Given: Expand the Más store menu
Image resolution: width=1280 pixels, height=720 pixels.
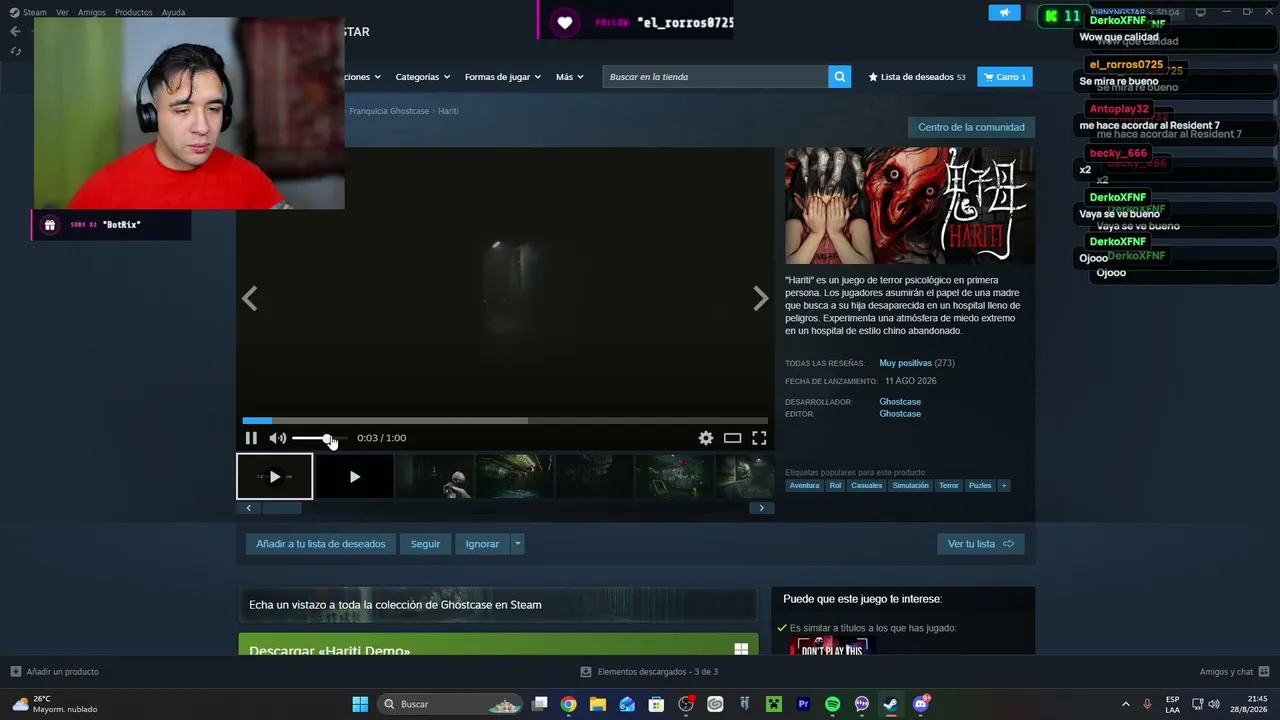Looking at the screenshot, I should (x=570, y=77).
